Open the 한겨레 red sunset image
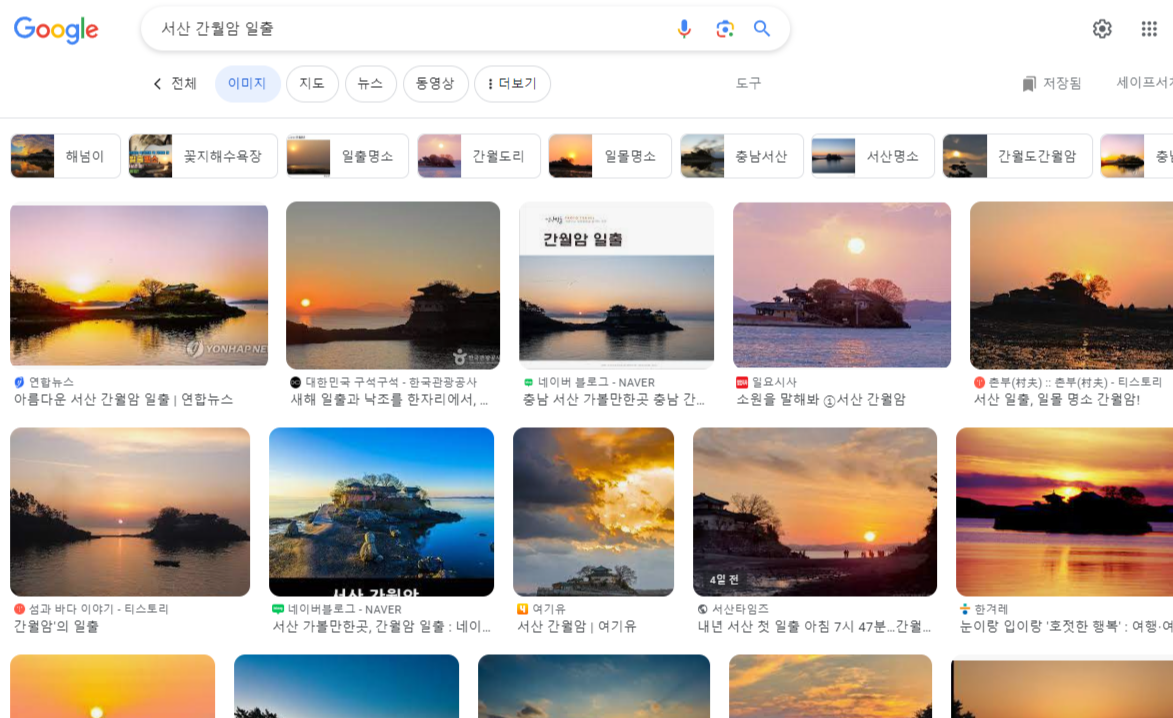Screen dimensions: 1173x718 click(x=1065, y=512)
